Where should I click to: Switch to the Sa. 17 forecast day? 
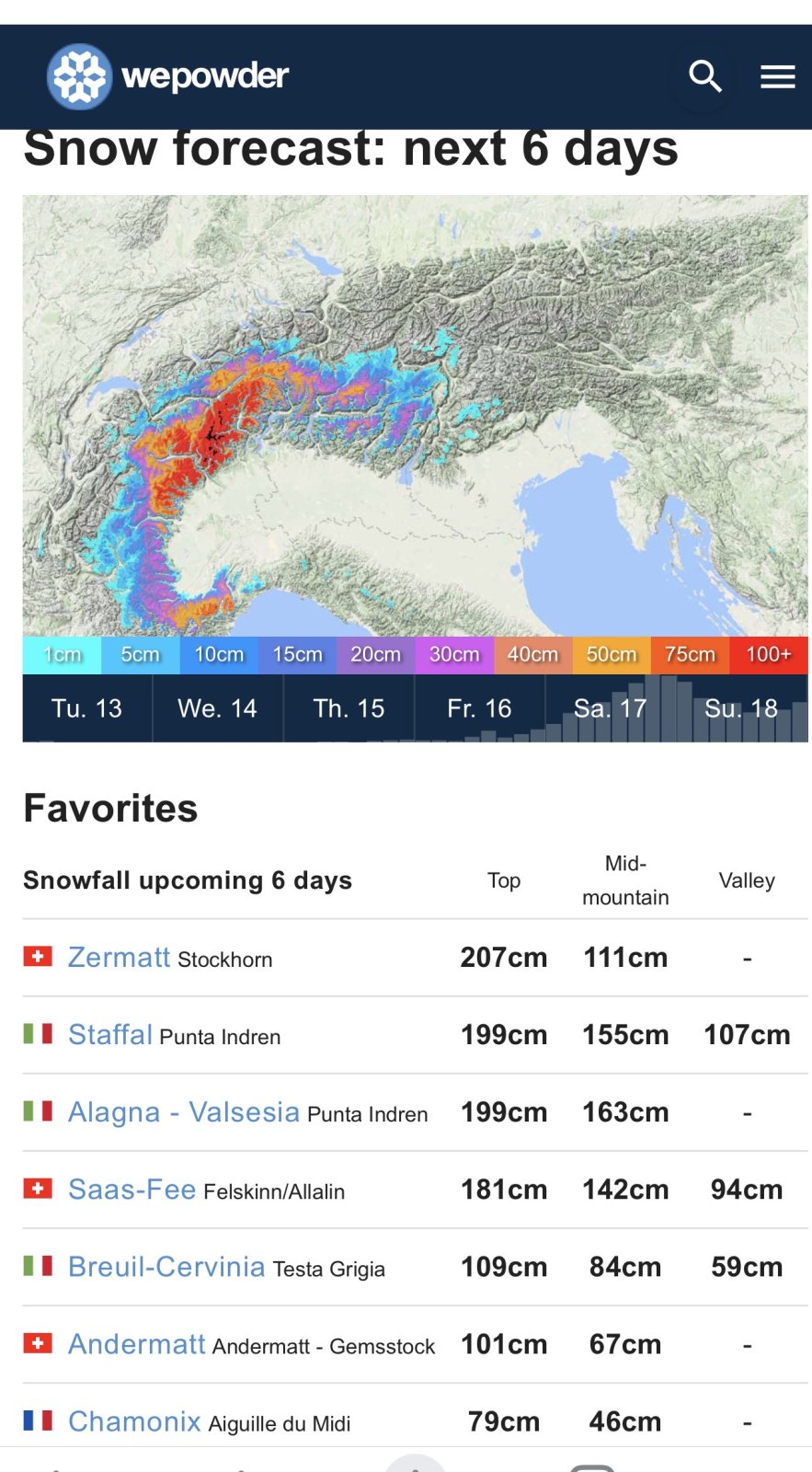610,708
